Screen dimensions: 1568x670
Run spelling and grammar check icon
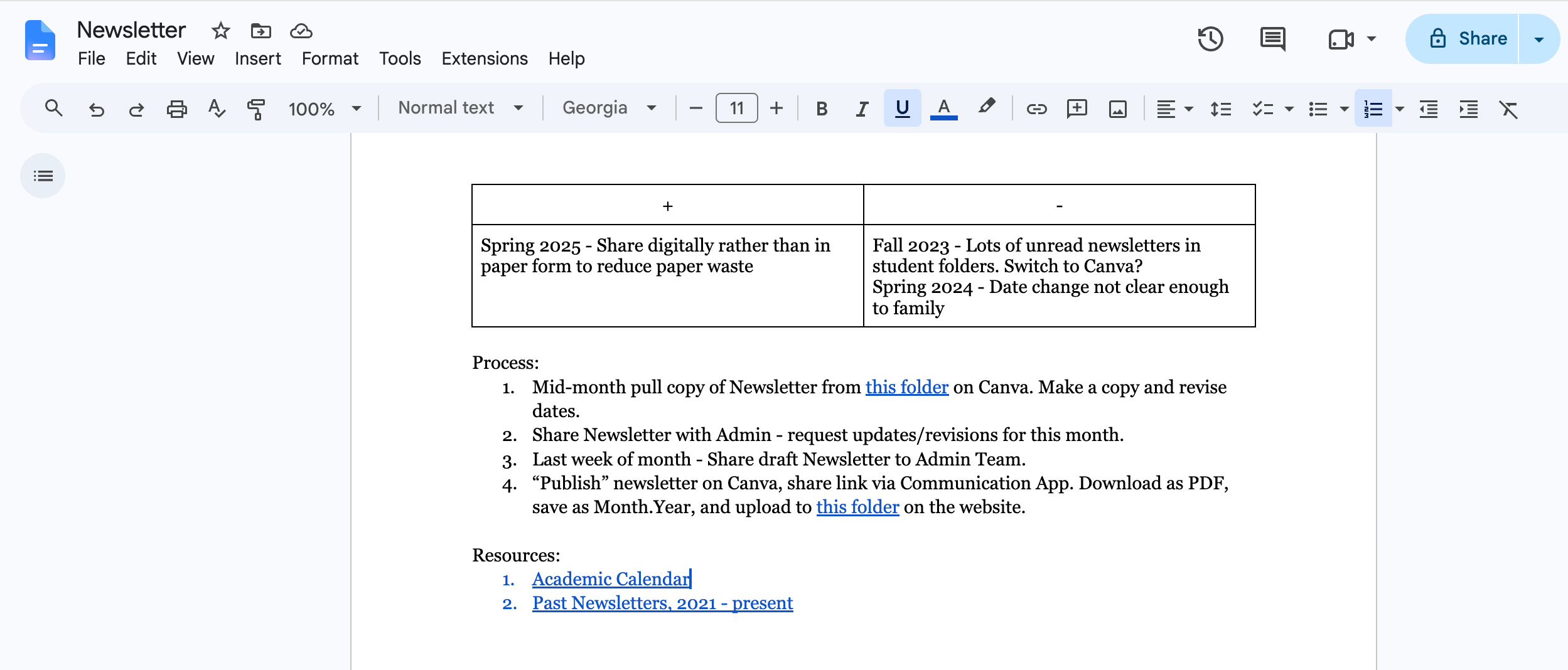click(217, 109)
